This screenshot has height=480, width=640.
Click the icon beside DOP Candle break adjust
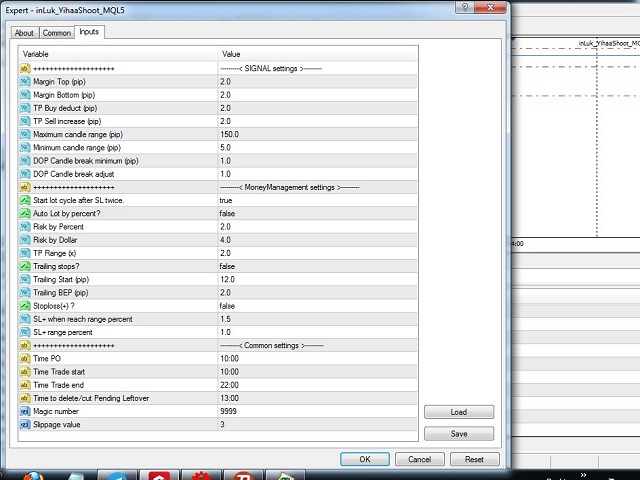tap(25, 174)
